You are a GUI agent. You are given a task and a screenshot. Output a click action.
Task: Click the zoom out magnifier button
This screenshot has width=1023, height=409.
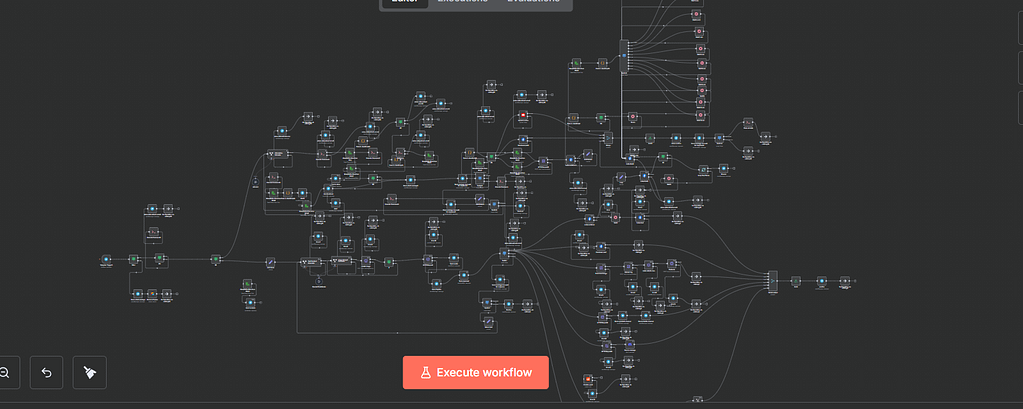click(5, 372)
